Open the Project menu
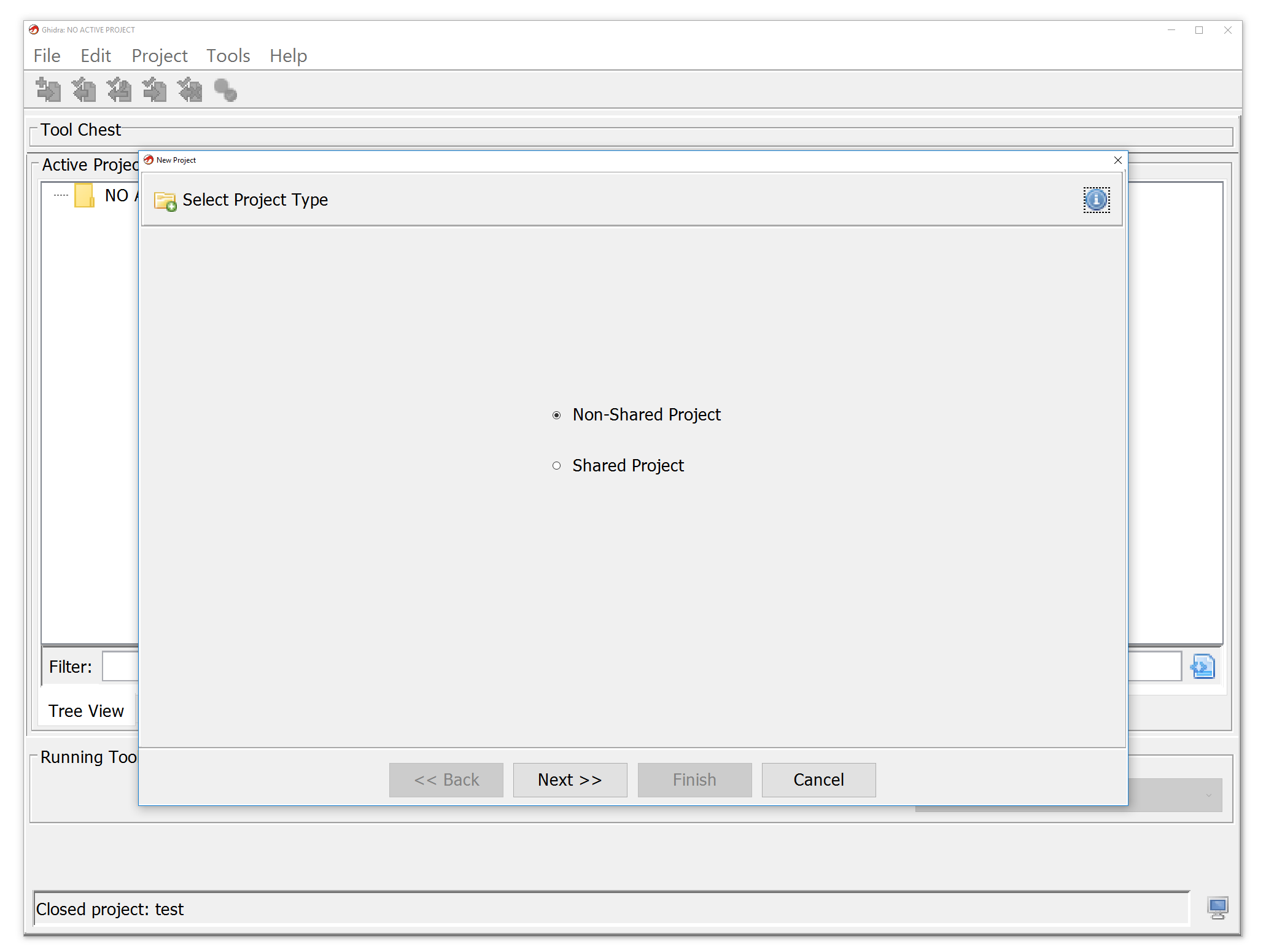The height and width of the screenshot is (952, 1266). tap(159, 55)
